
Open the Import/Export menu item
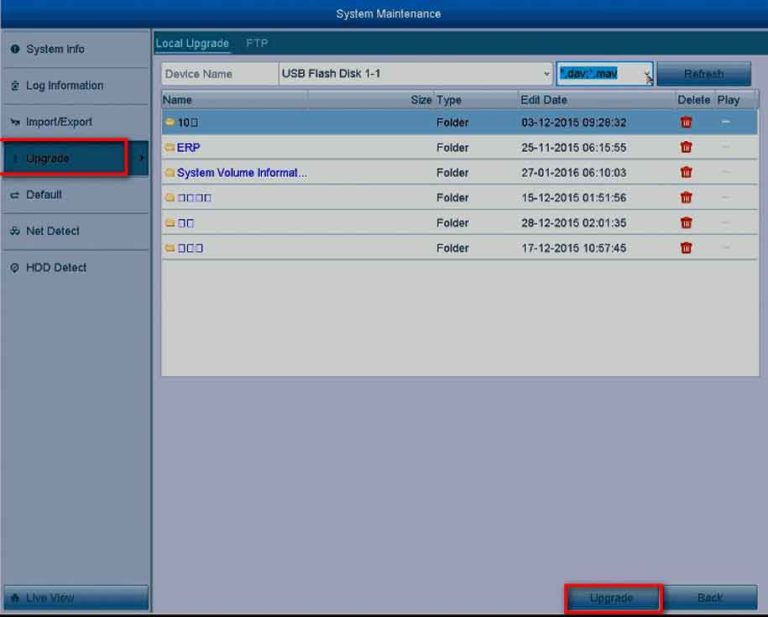pyautogui.click(x=58, y=122)
